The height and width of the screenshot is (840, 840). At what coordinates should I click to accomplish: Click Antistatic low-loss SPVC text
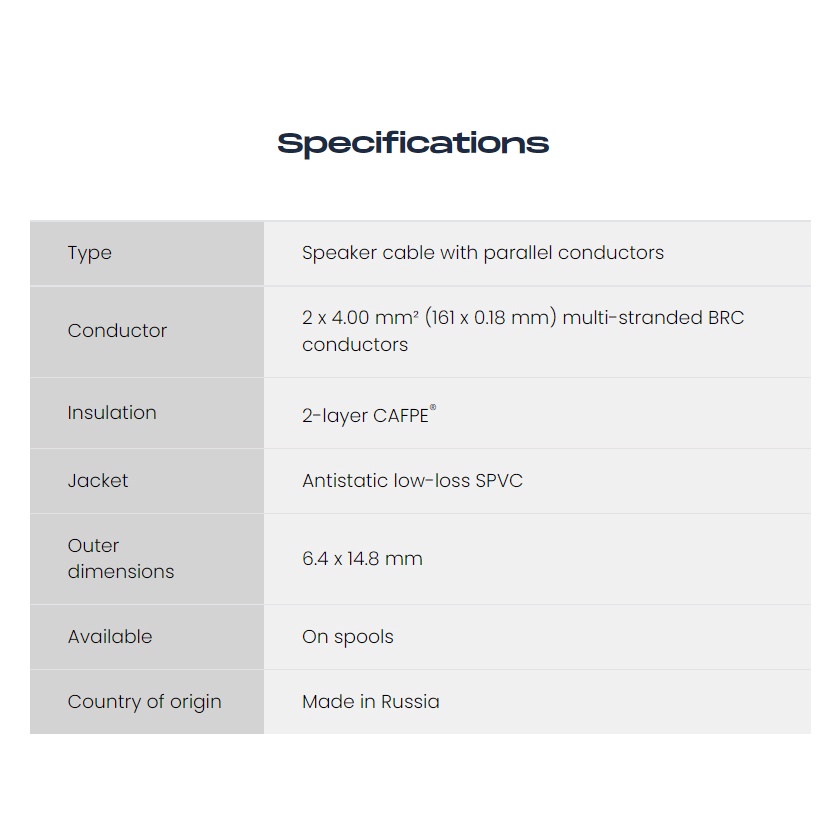[x=412, y=481]
